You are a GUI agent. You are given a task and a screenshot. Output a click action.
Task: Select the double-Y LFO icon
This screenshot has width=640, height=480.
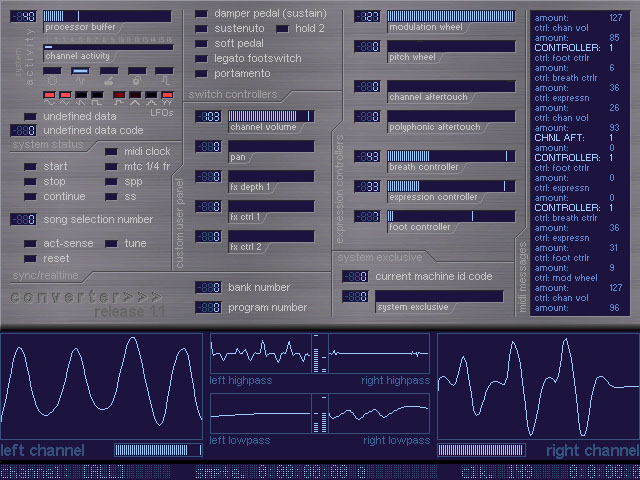(167, 103)
